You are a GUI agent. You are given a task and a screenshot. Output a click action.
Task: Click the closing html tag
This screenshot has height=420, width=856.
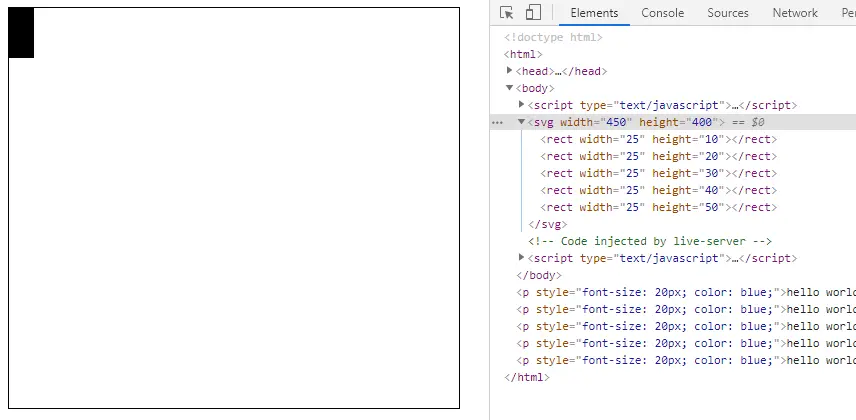pyautogui.click(x=527, y=377)
